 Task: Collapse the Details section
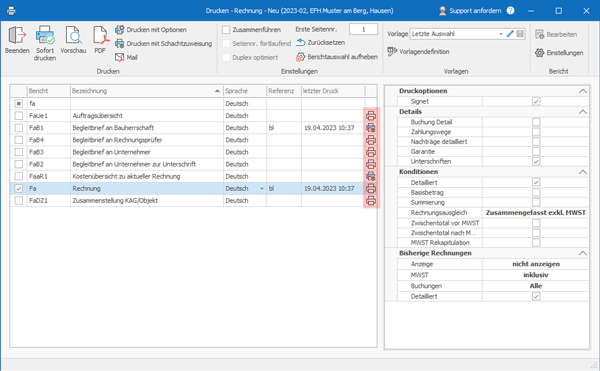(x=582, y=112)
